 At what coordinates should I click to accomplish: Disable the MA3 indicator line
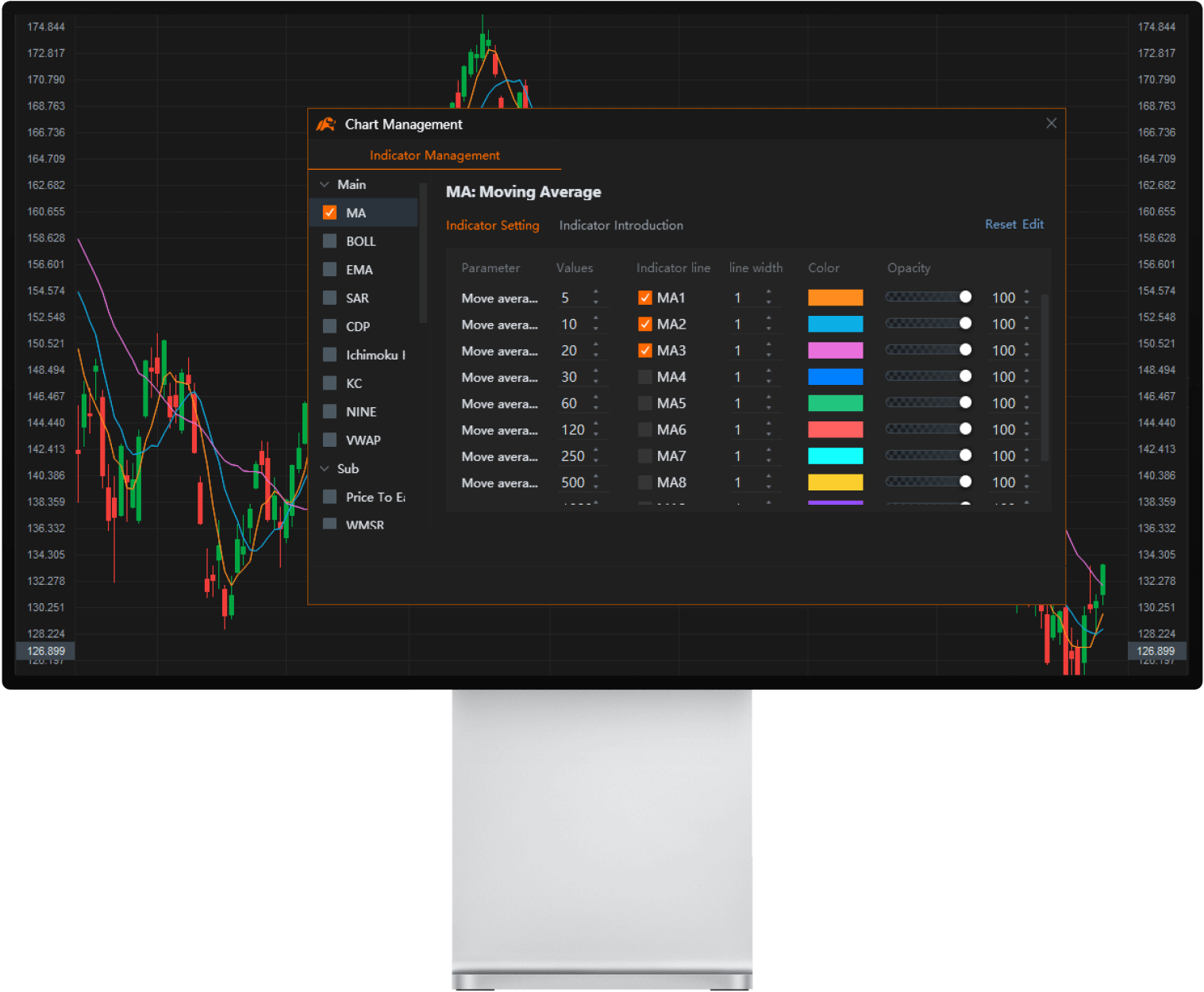coord(644,350)
